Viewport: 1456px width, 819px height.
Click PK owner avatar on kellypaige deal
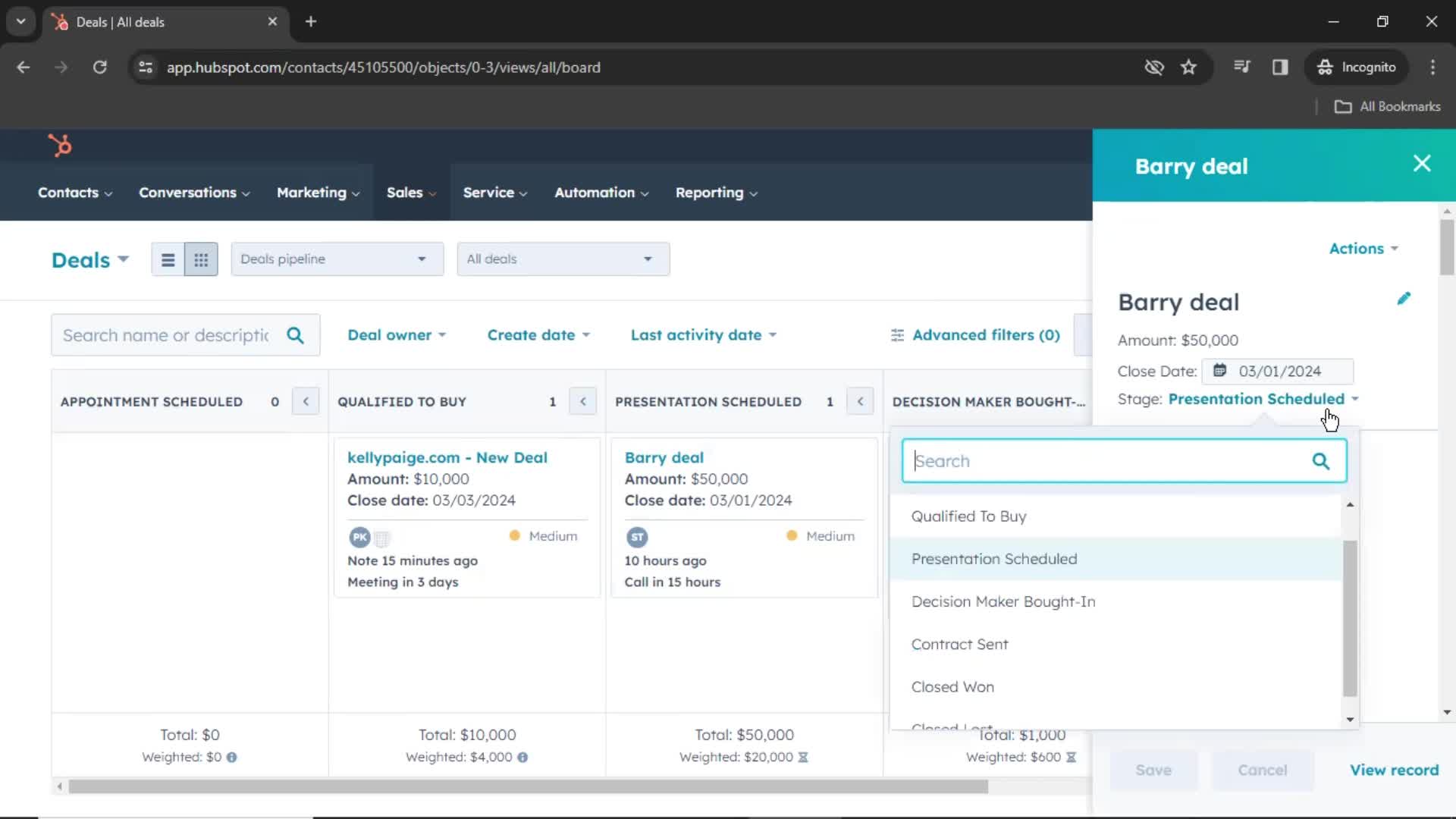click(359, 537)
